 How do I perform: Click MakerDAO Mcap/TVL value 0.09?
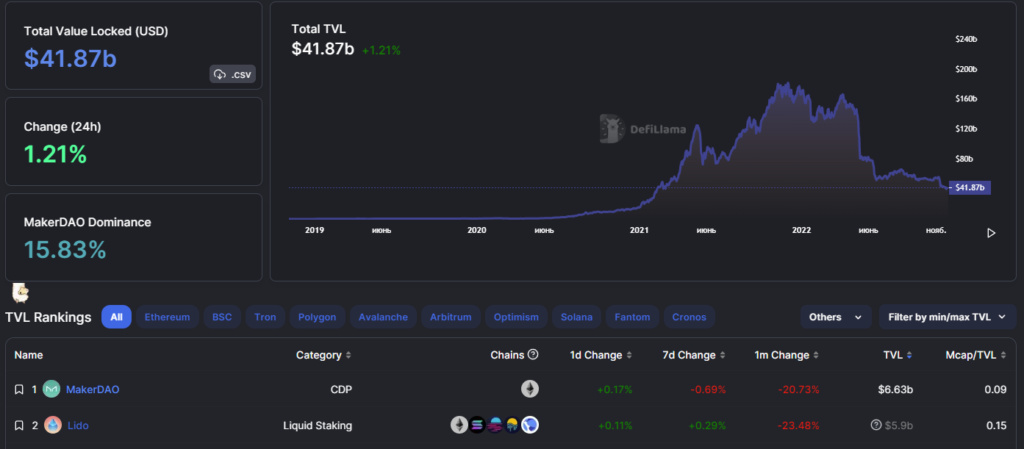(x=996, y=390)
